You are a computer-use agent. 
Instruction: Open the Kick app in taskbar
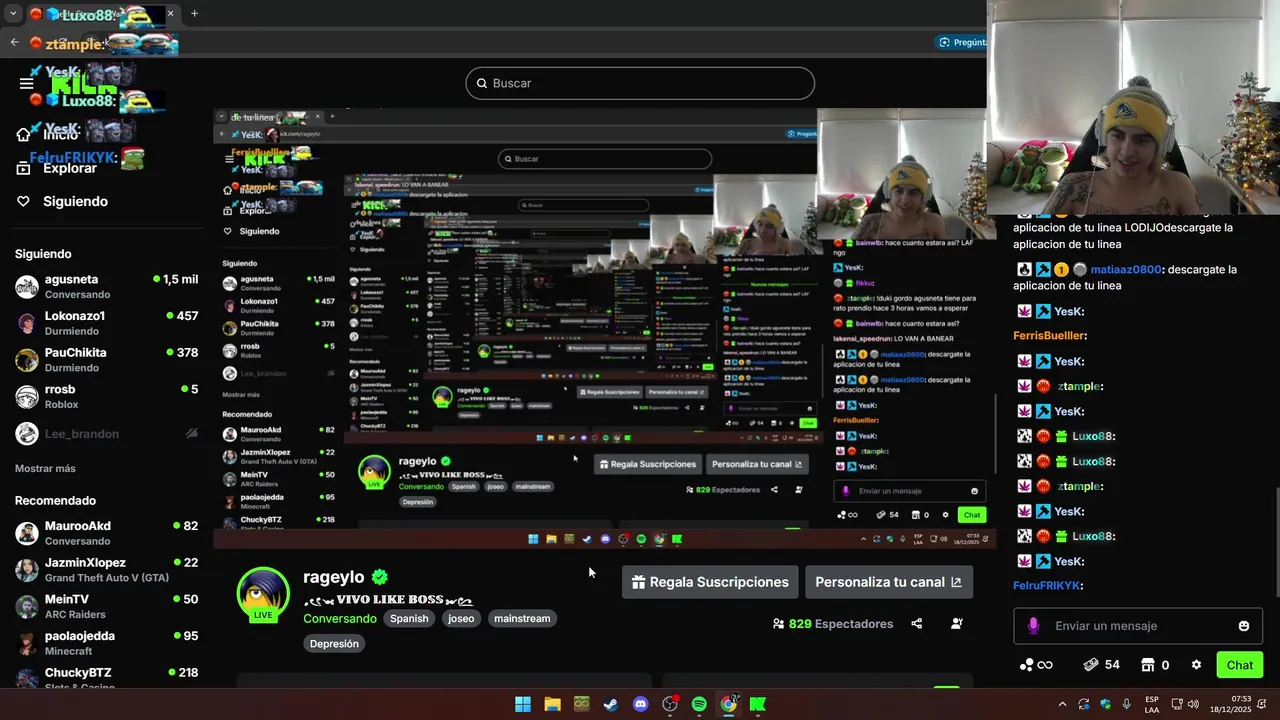point(758,704)
